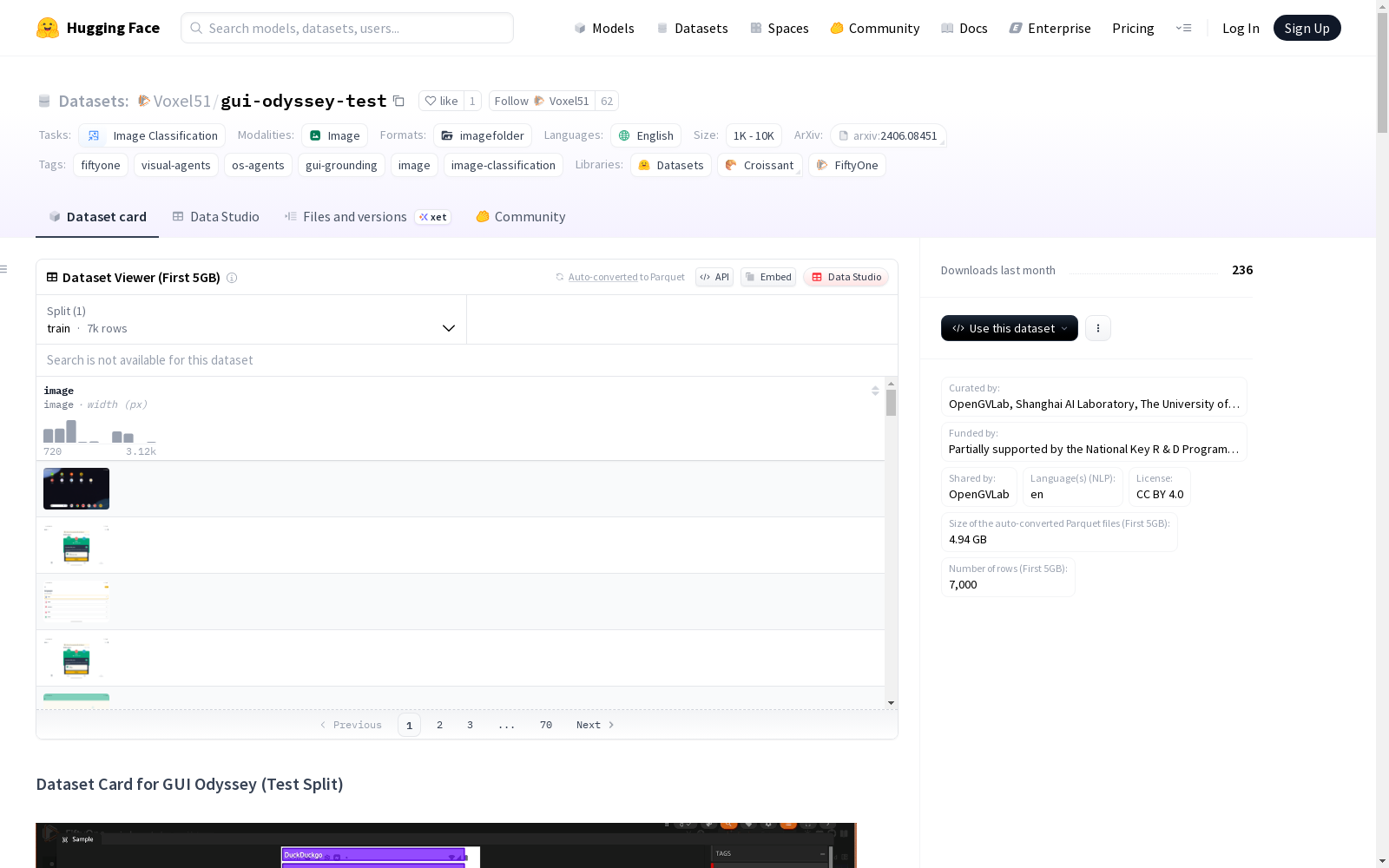
Task: Click the Sign Up button
Action: 1307,28
